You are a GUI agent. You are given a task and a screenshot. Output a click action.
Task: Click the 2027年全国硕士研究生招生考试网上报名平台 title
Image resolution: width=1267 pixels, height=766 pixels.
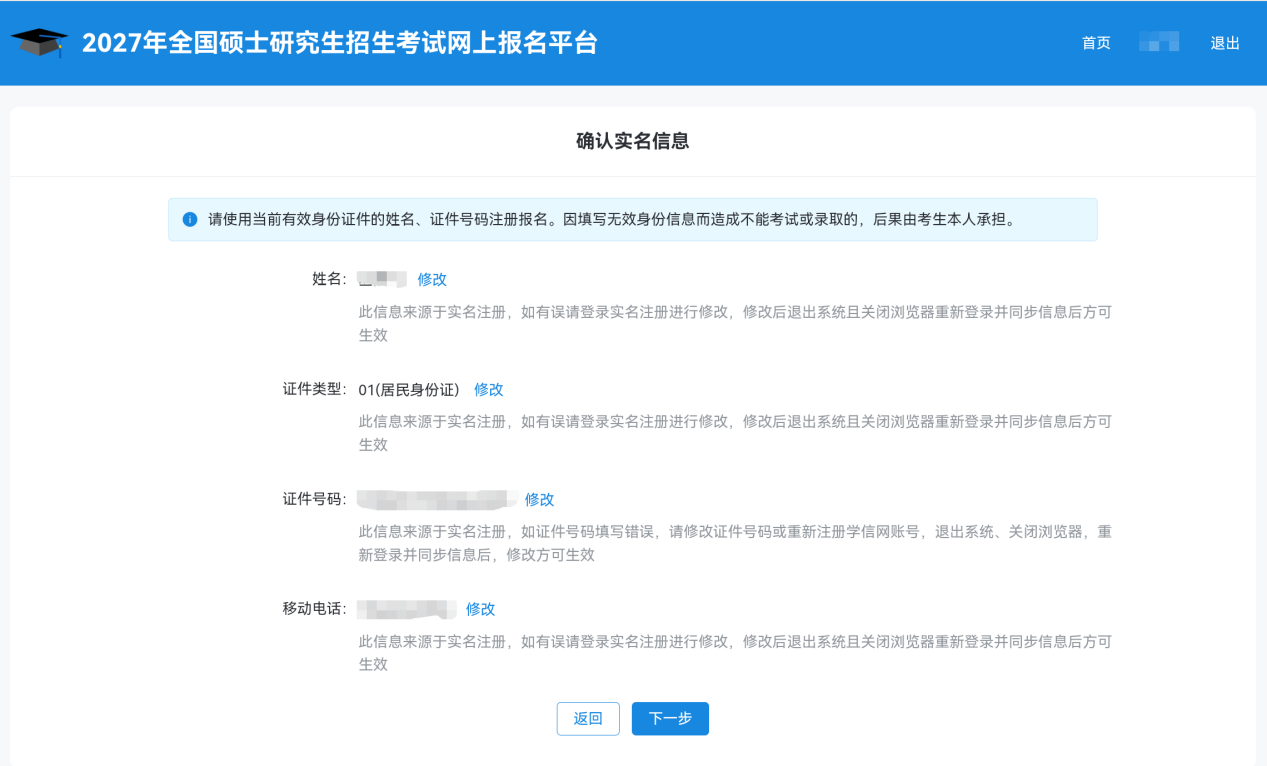tap(340, 43)
